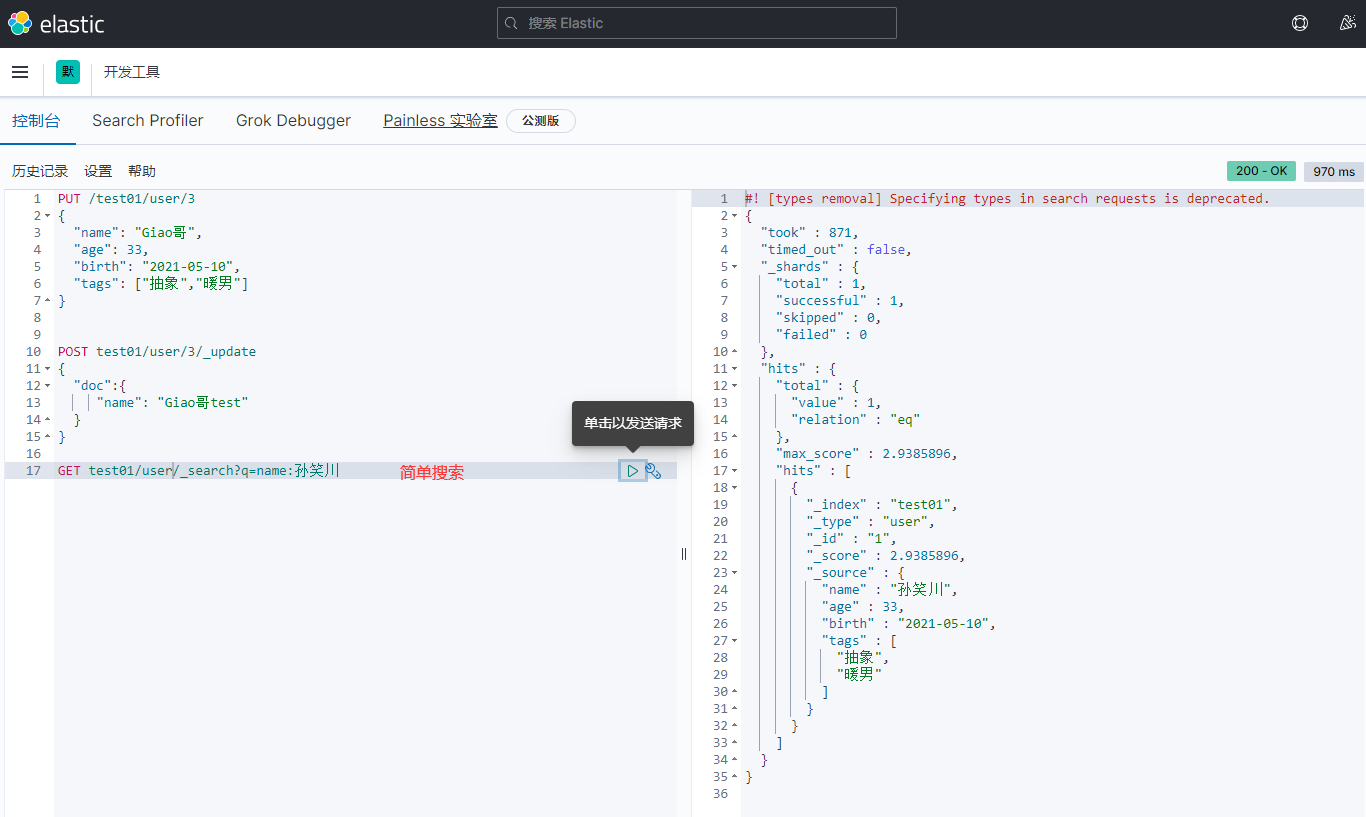Click the PUT /test01/user/3 request line
Image resolution: width=1366 pixels, height=817 pixels.
126,199
